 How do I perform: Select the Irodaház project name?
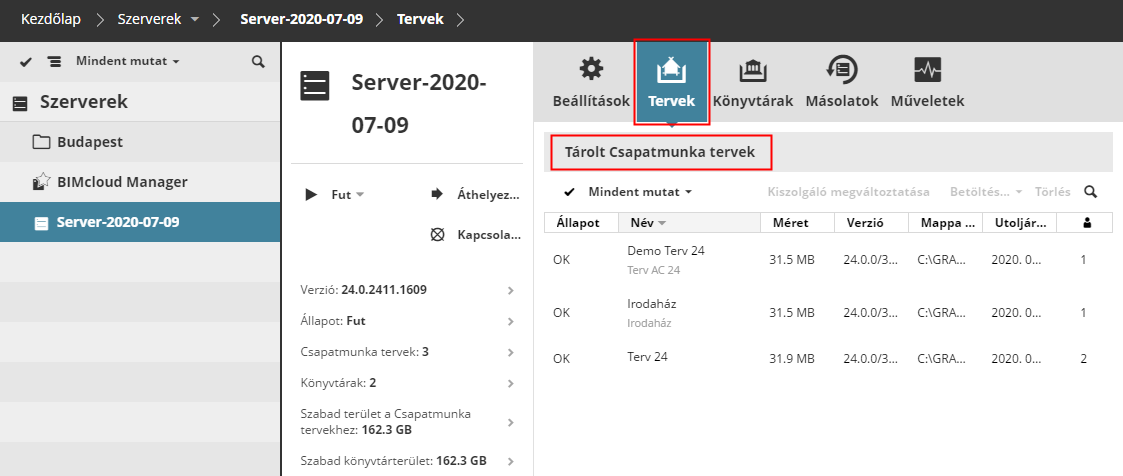coord(652,304)
